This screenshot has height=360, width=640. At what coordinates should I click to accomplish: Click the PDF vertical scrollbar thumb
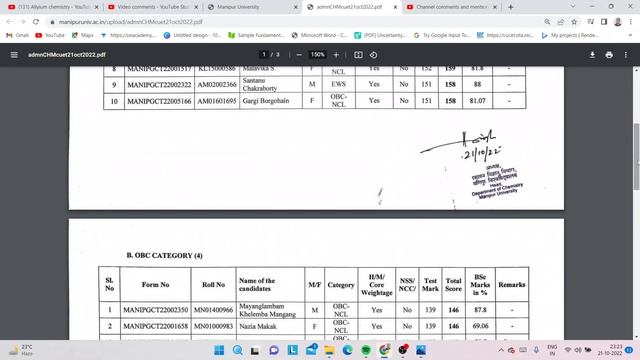[x=636, y=156]
